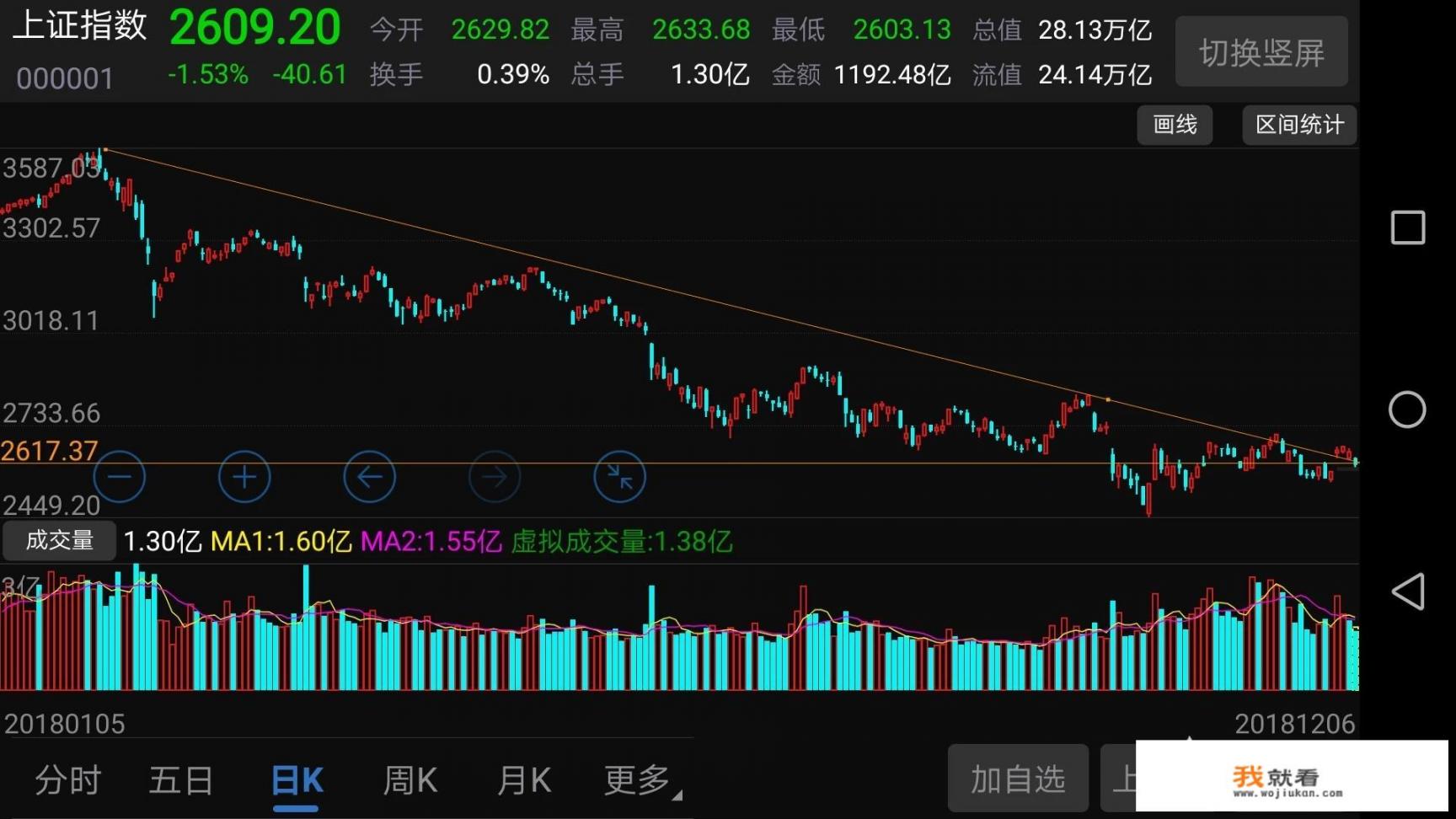This screenshot has width=1456, height=819.
Task: Tap the high price 2633.68
Action: 701,29
